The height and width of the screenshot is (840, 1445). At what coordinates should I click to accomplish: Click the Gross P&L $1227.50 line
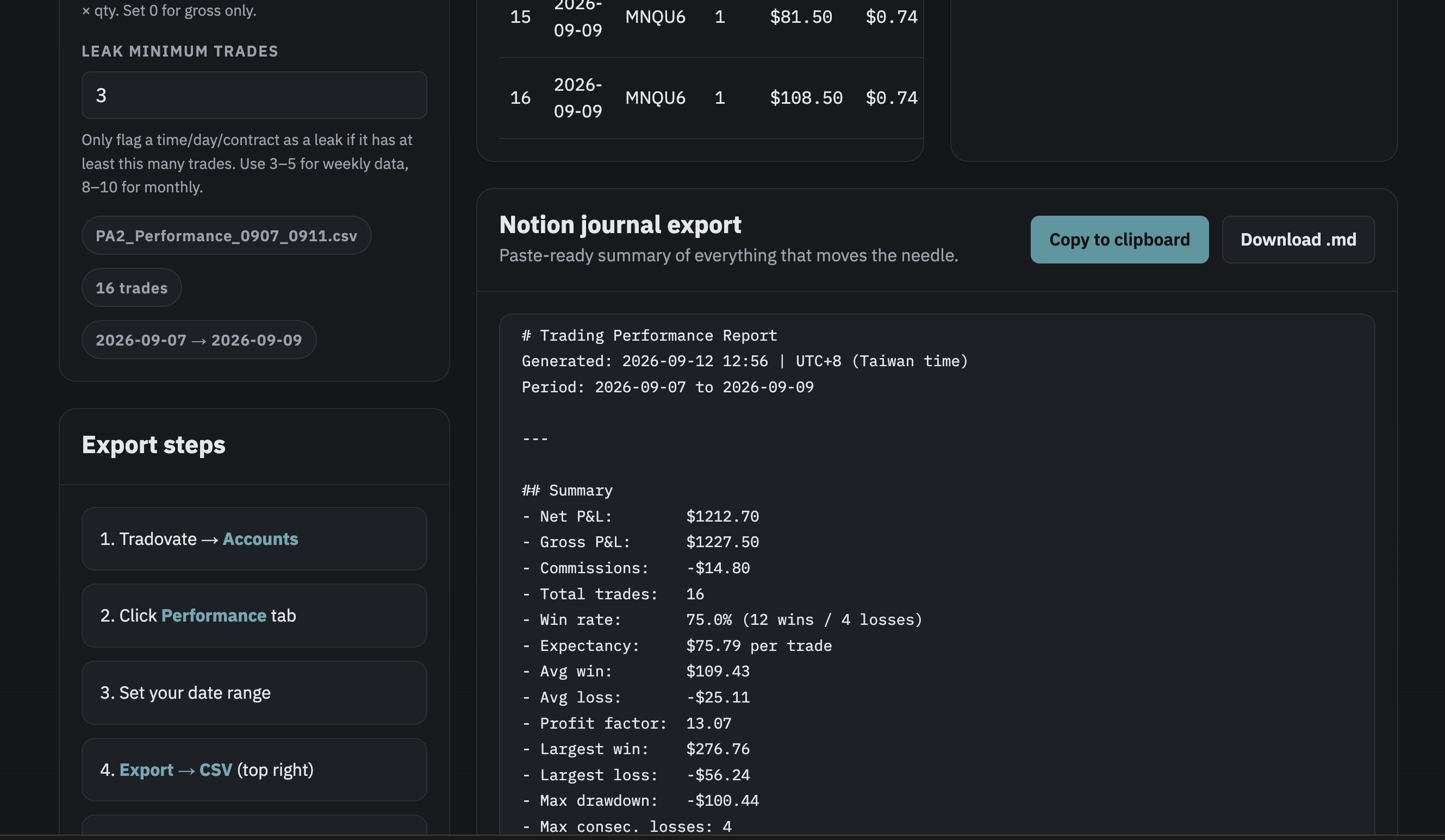[x=640, y=542]
